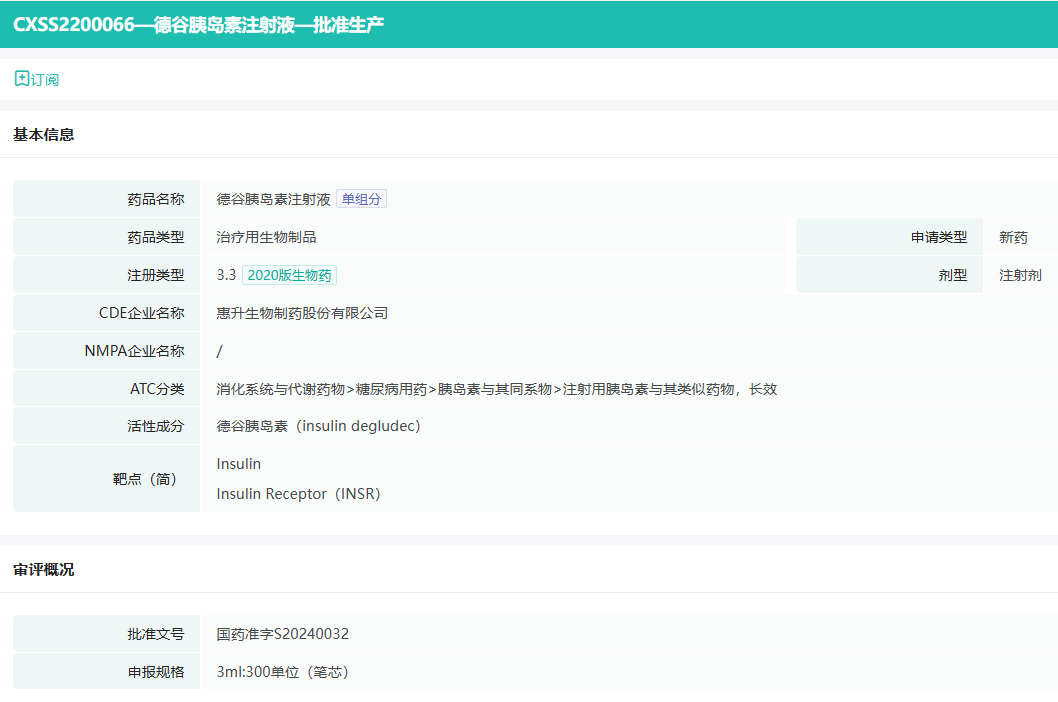Screen dimensions: 1058x702
Task: Click ATC category 糖尿病用药
Action: point(391,389)
